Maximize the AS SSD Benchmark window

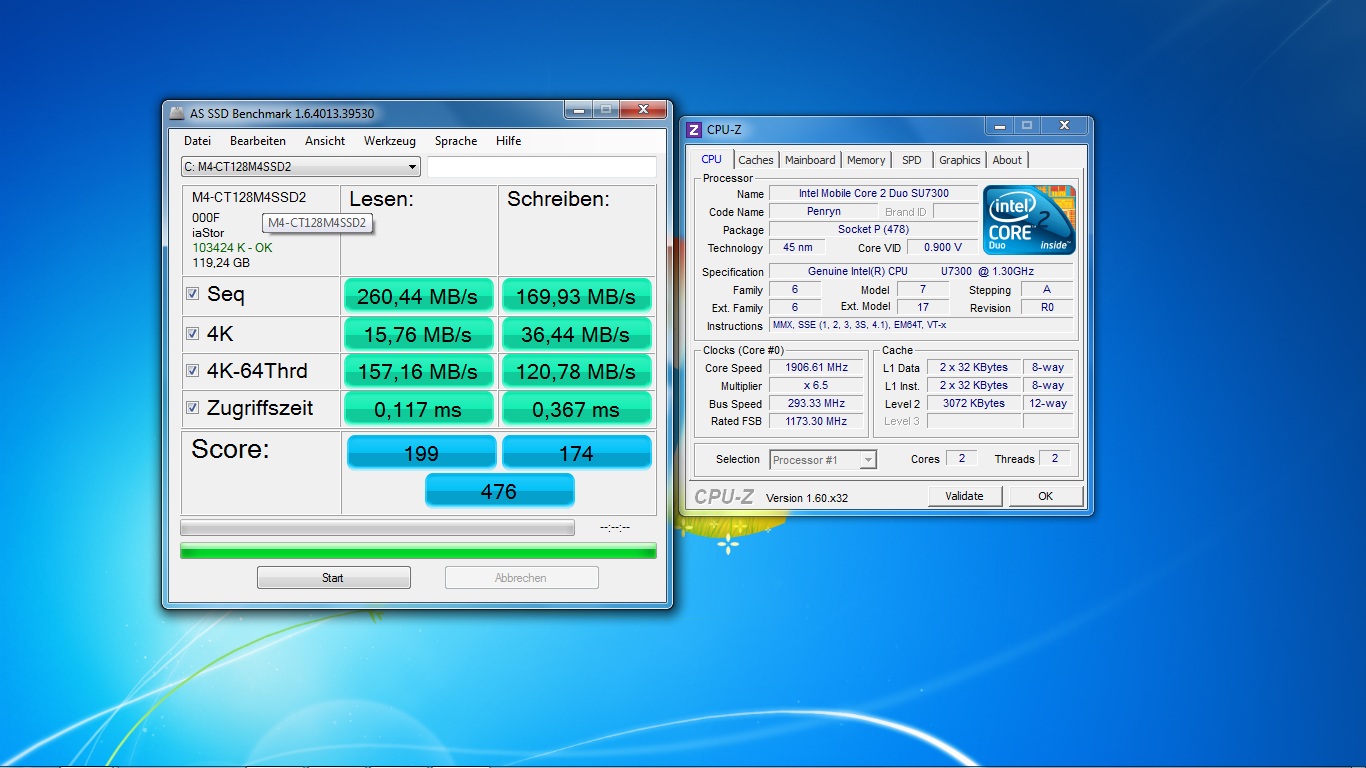(x=605, y=109)
